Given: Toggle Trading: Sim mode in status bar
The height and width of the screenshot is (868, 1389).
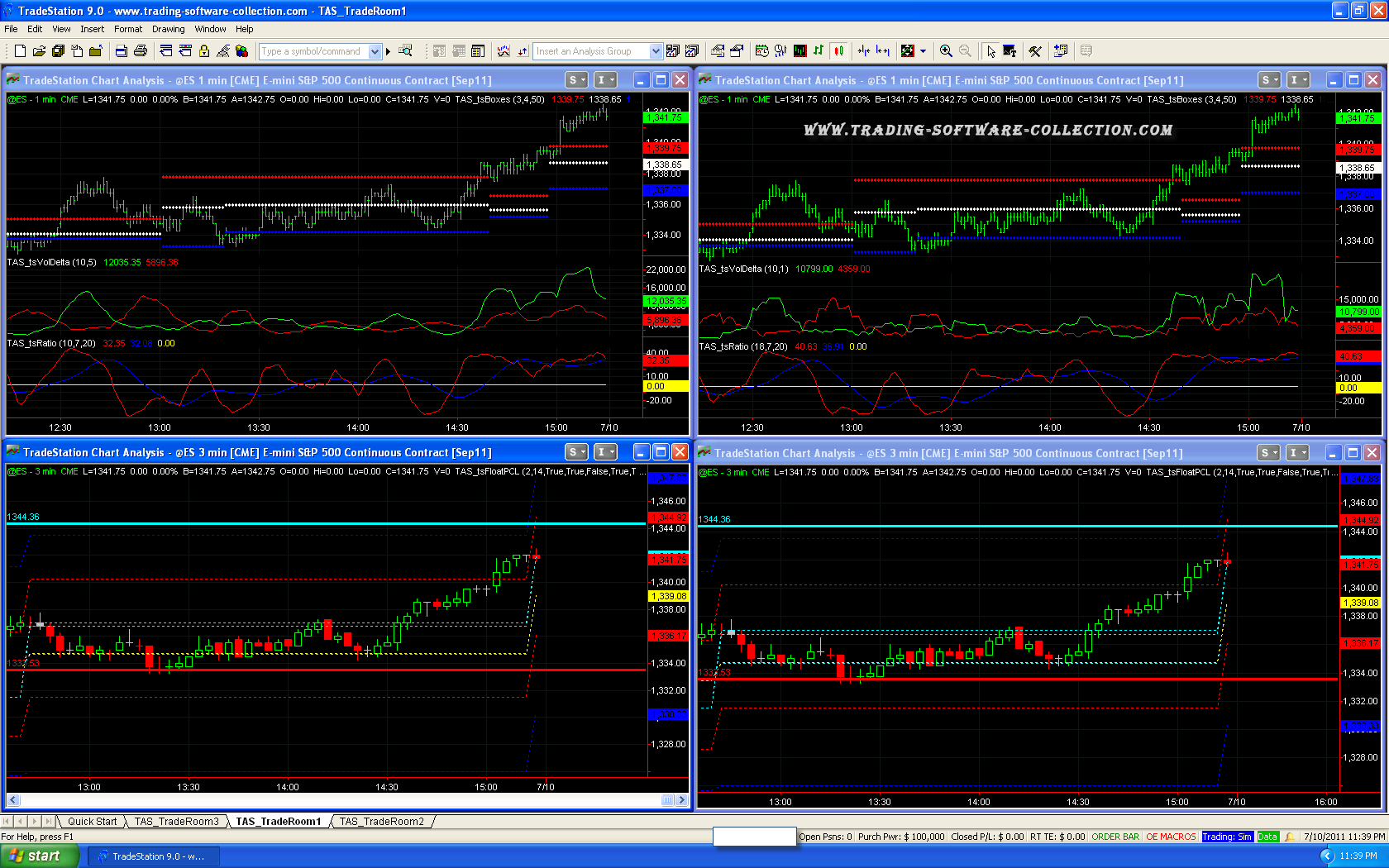Looking at the screenshot, I should pos(1227,837).
